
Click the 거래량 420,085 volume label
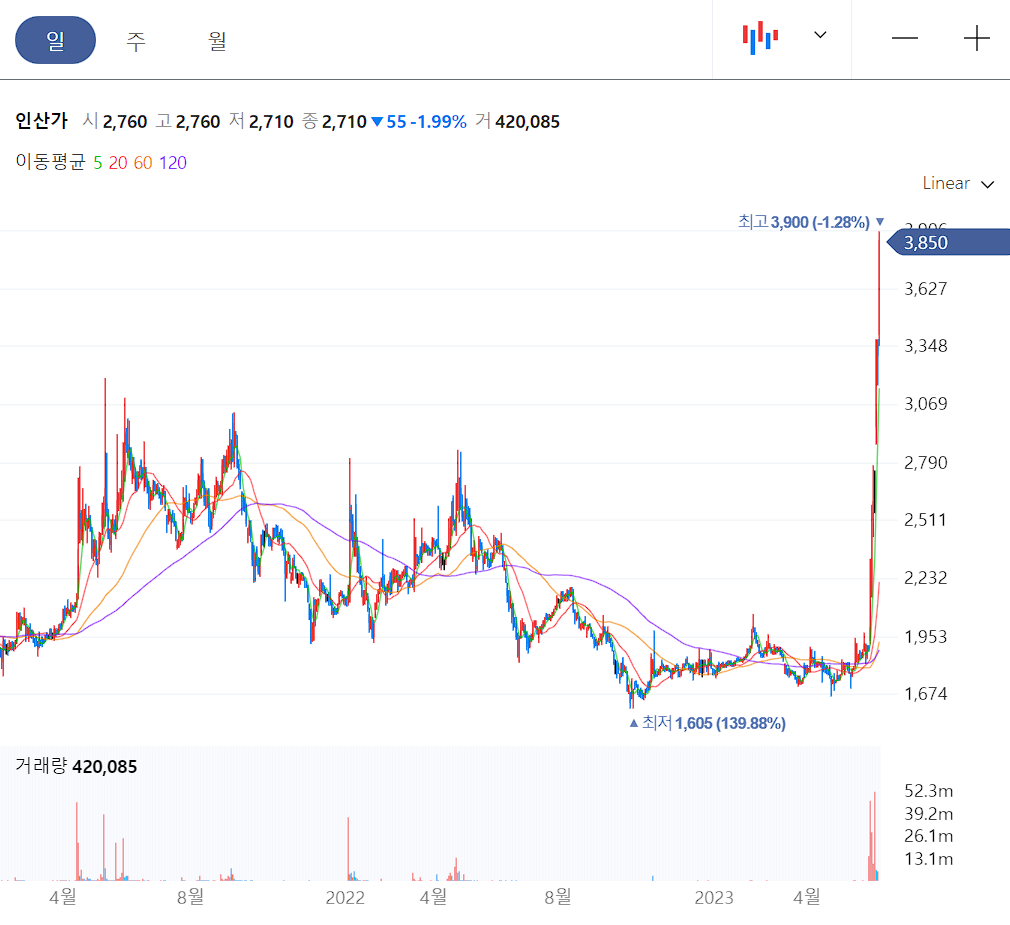(76, 767)
